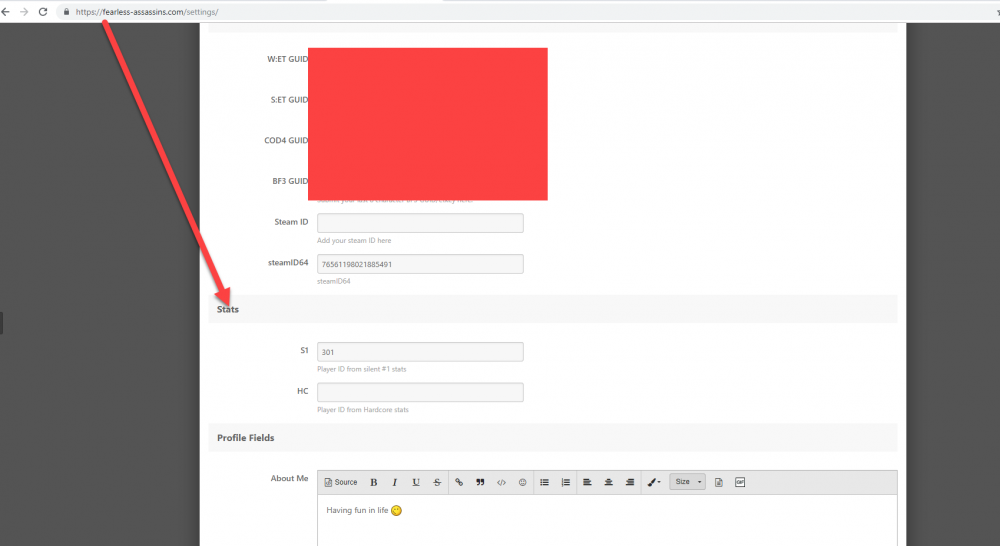The image size is (1000, 546).
Task: Click into the About Me text area
Action: 607,520
